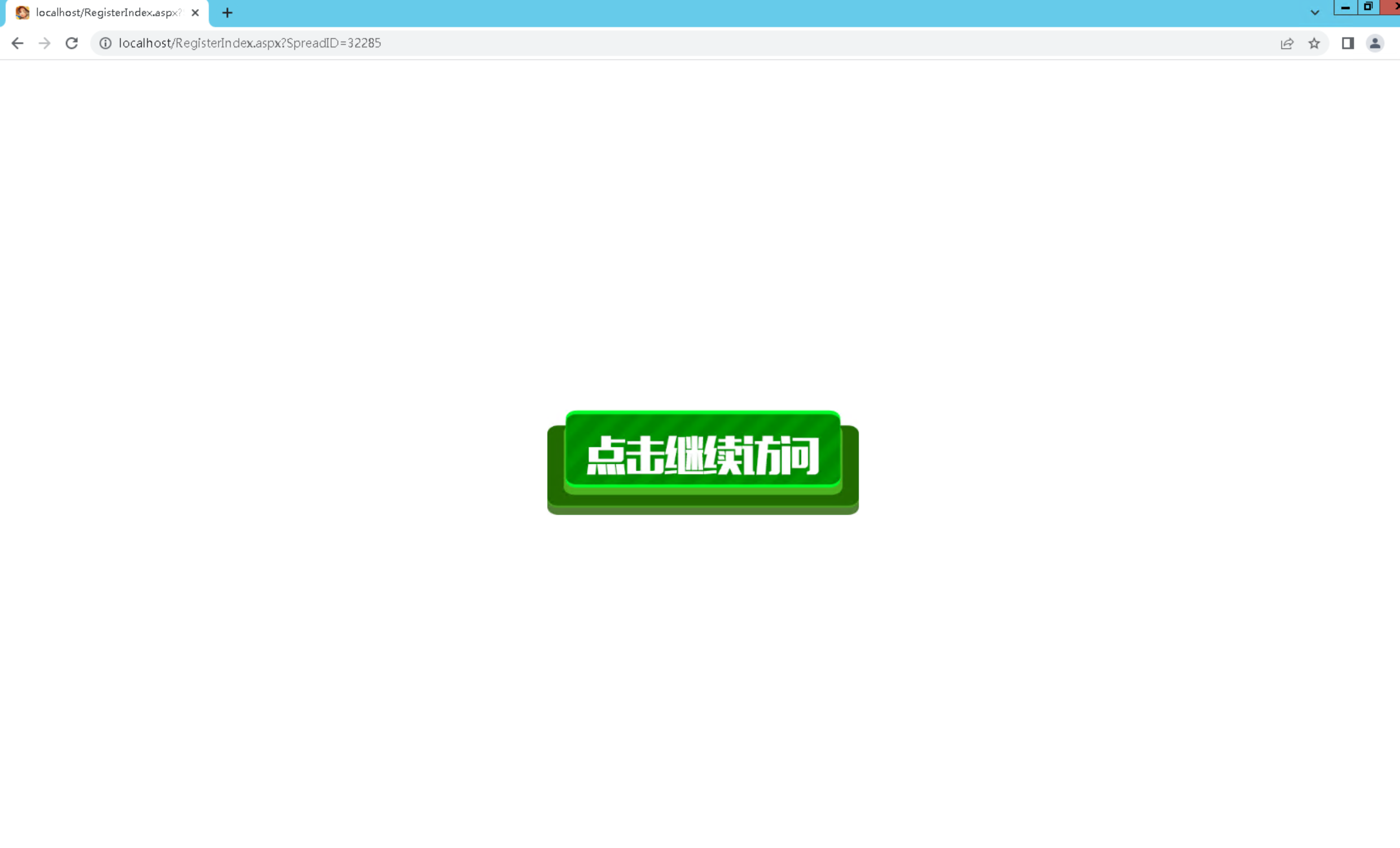
Task: Expand the tab search dropdown chevron
Action: point(1315,12)
